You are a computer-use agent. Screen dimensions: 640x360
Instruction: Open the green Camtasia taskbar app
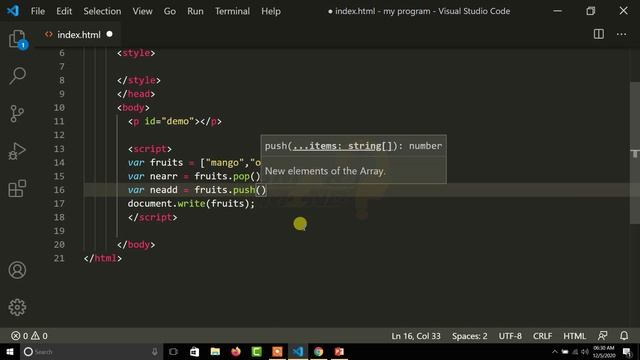tap(257, 351)
